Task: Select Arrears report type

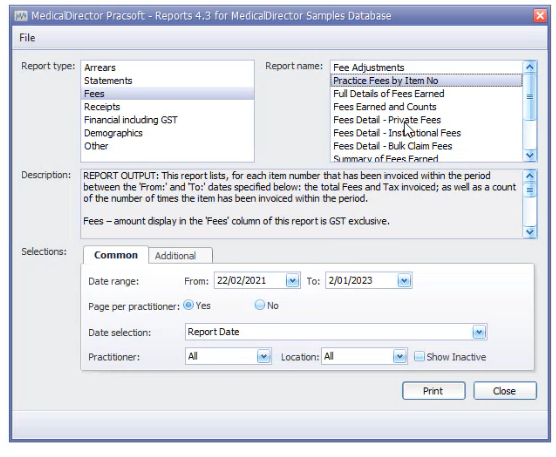Action: (167, 68)
